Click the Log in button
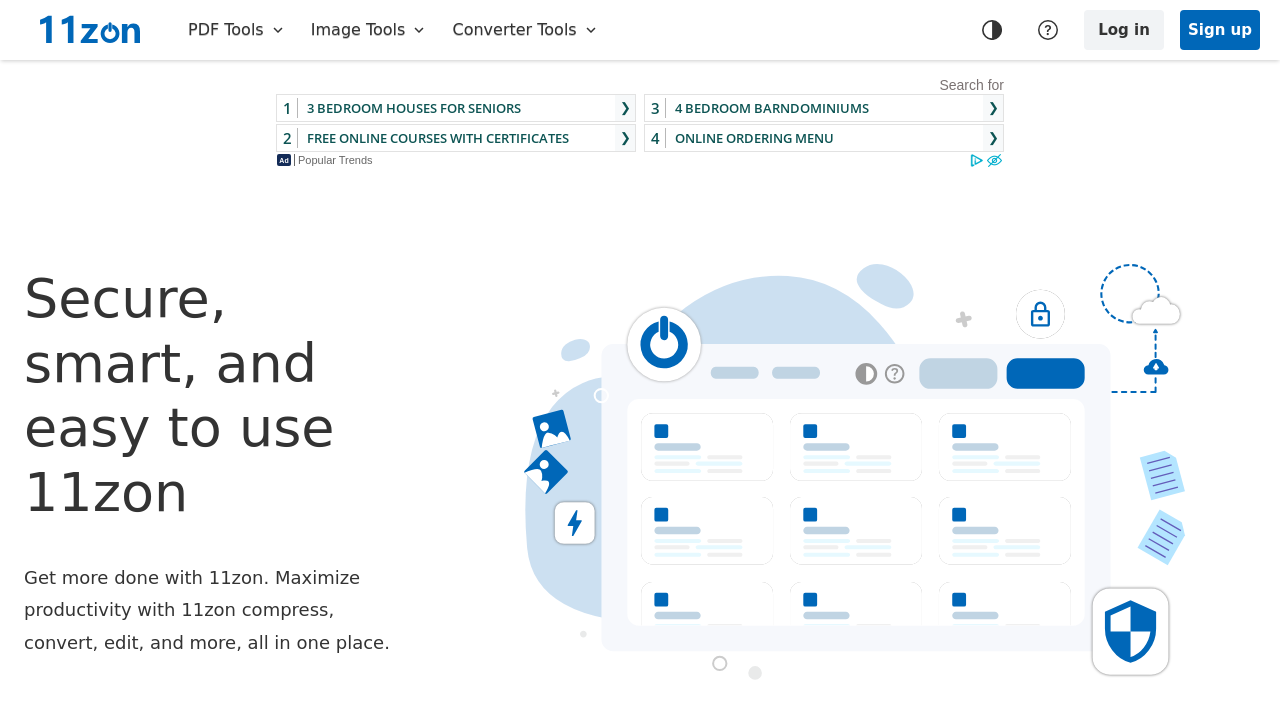Screen dimensions: 1280x720 tap(1124, 30)
